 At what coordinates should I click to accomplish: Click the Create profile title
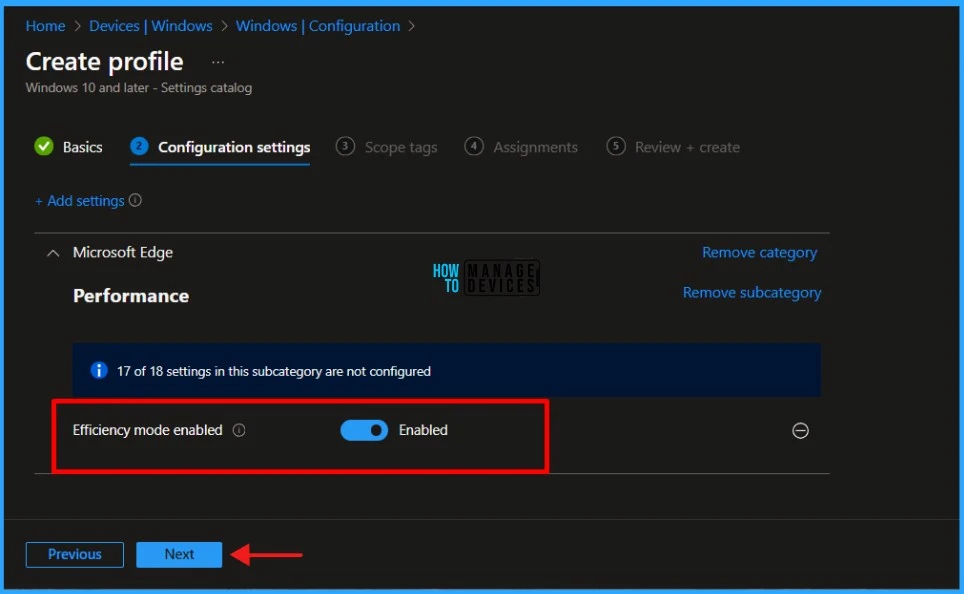(x=105, y=61)
